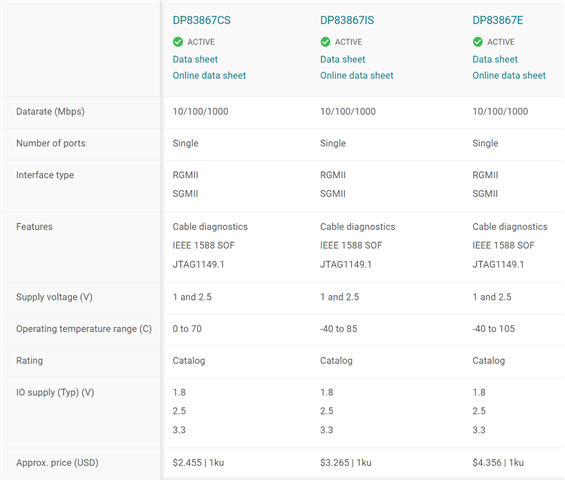The height and width of the screenshot is (480, 565).
Task: Click SGMII interface in DP83867IS column
Action: [x=333, y=194]
